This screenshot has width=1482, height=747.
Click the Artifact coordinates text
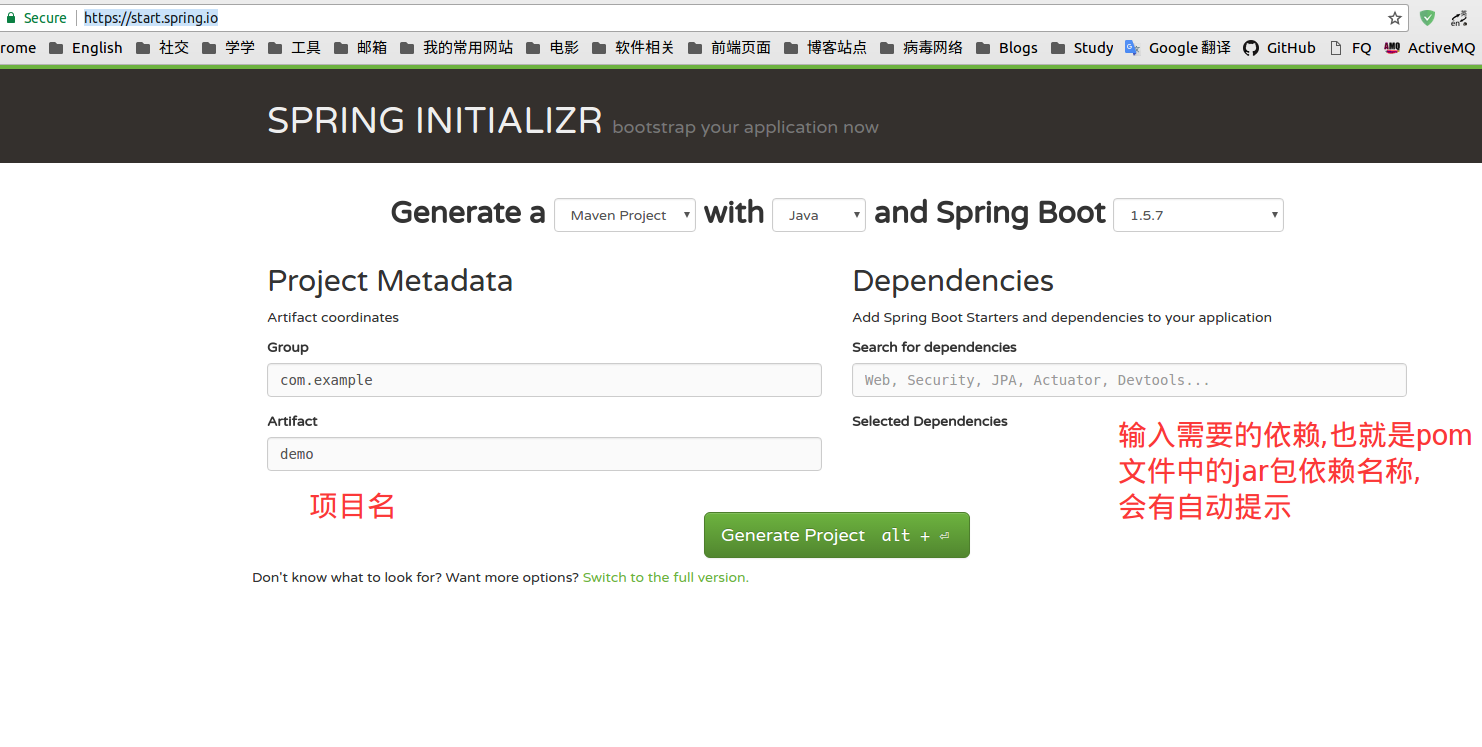click(x=333, y=317)
